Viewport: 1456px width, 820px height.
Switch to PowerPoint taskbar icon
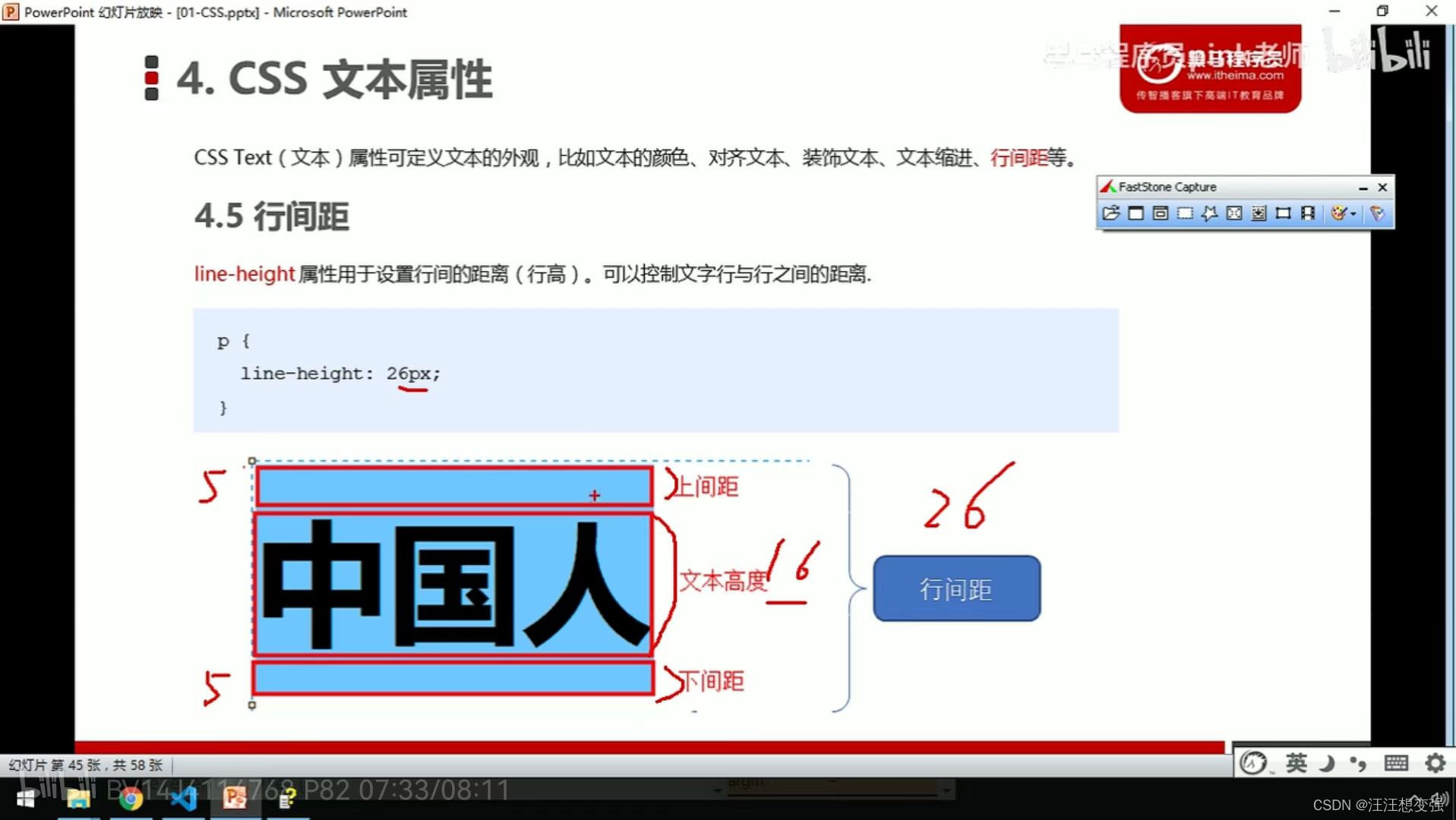point(235,798)
